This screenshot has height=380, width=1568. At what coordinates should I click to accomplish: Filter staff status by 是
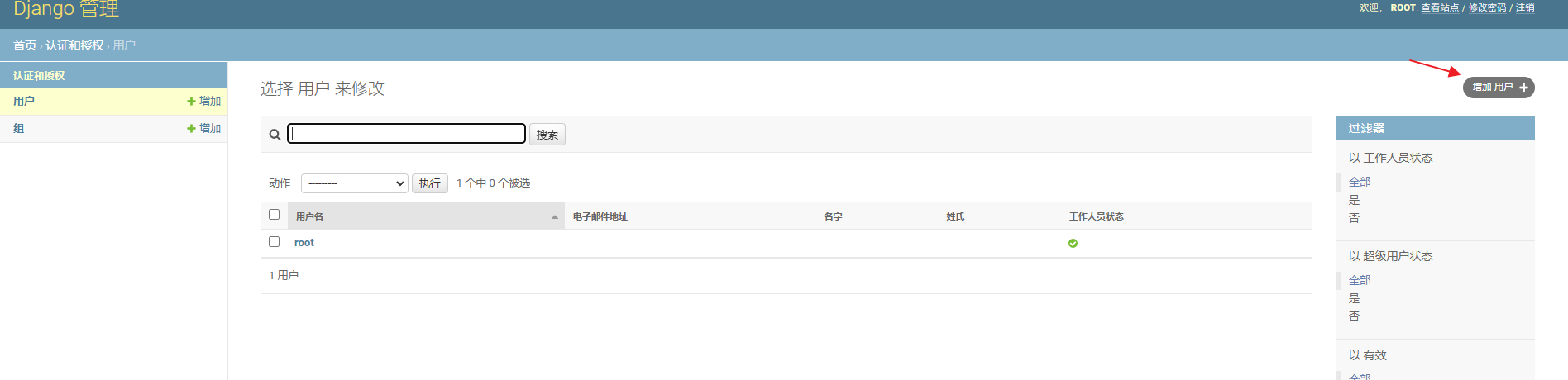(x=1354, y=200)
